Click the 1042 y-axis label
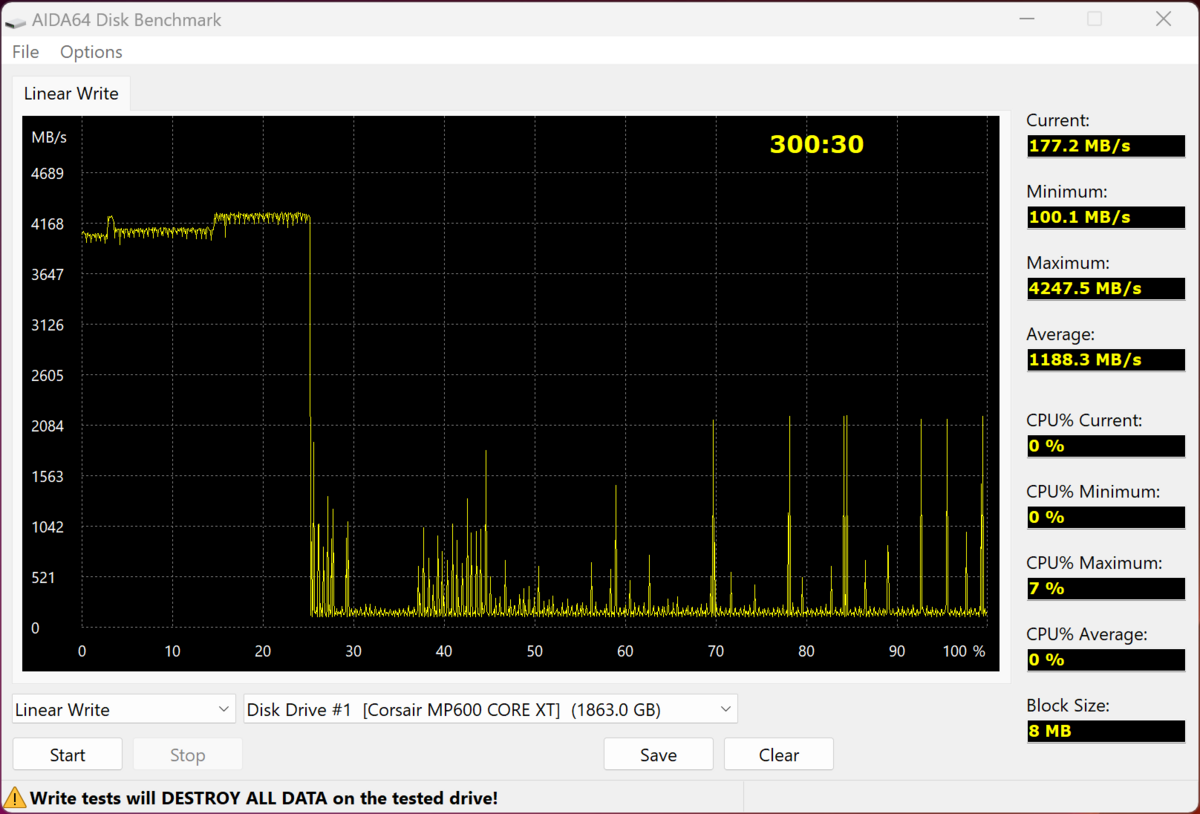This screenshot has height=814, width=1200. [48, 527]
